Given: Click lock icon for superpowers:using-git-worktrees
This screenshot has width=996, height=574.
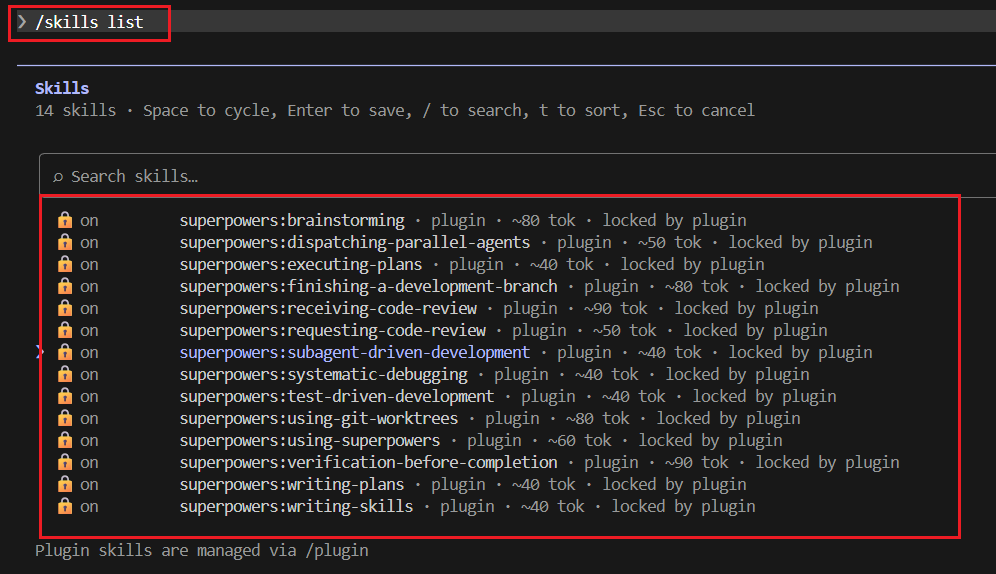Looking at the screenshot, I should (65, 418).
